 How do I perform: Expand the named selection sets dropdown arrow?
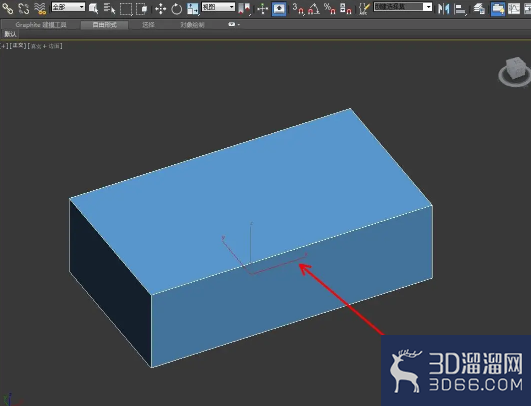[428, 7]
